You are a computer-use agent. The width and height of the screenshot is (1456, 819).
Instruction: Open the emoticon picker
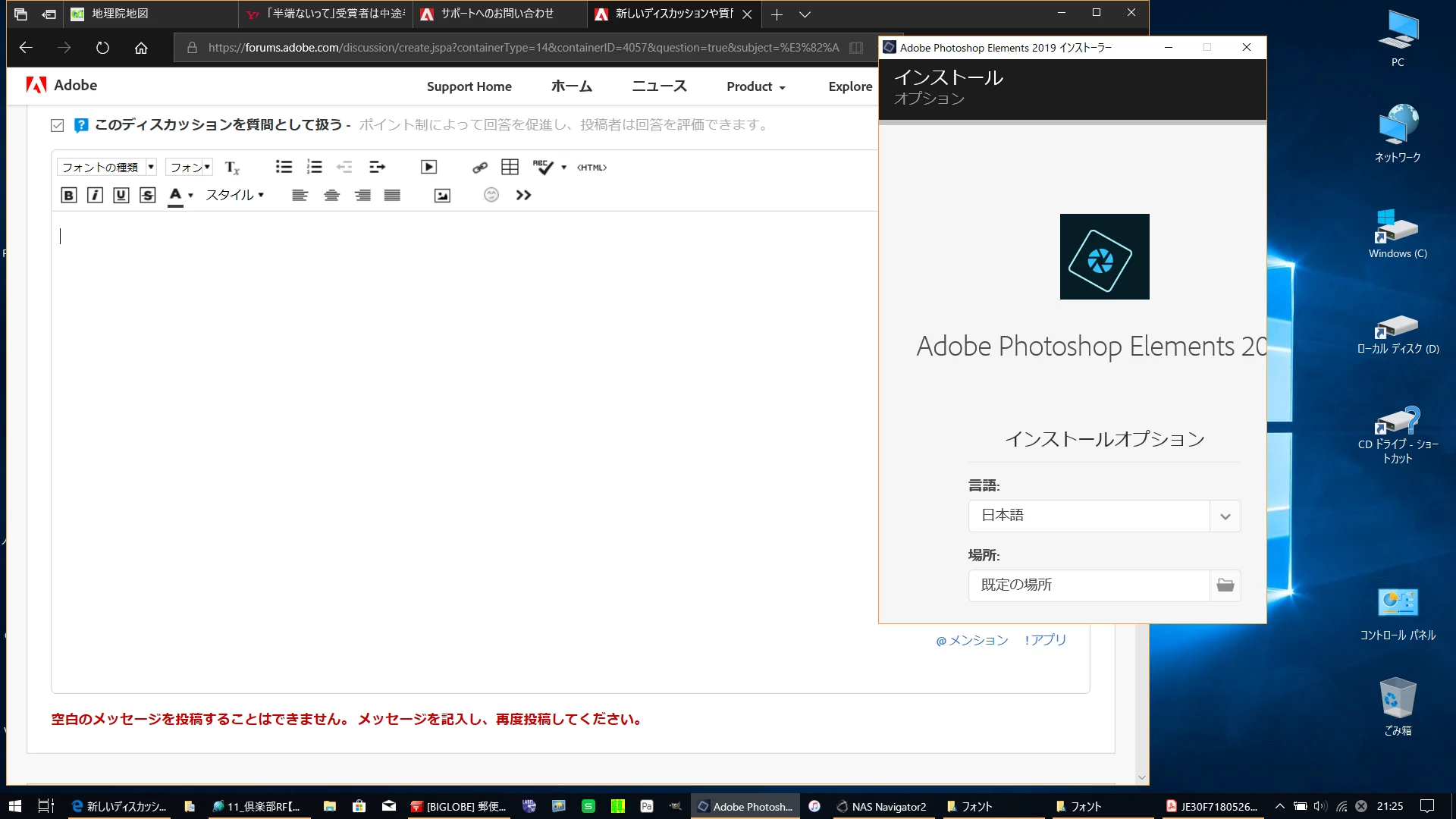click(491, 195)
